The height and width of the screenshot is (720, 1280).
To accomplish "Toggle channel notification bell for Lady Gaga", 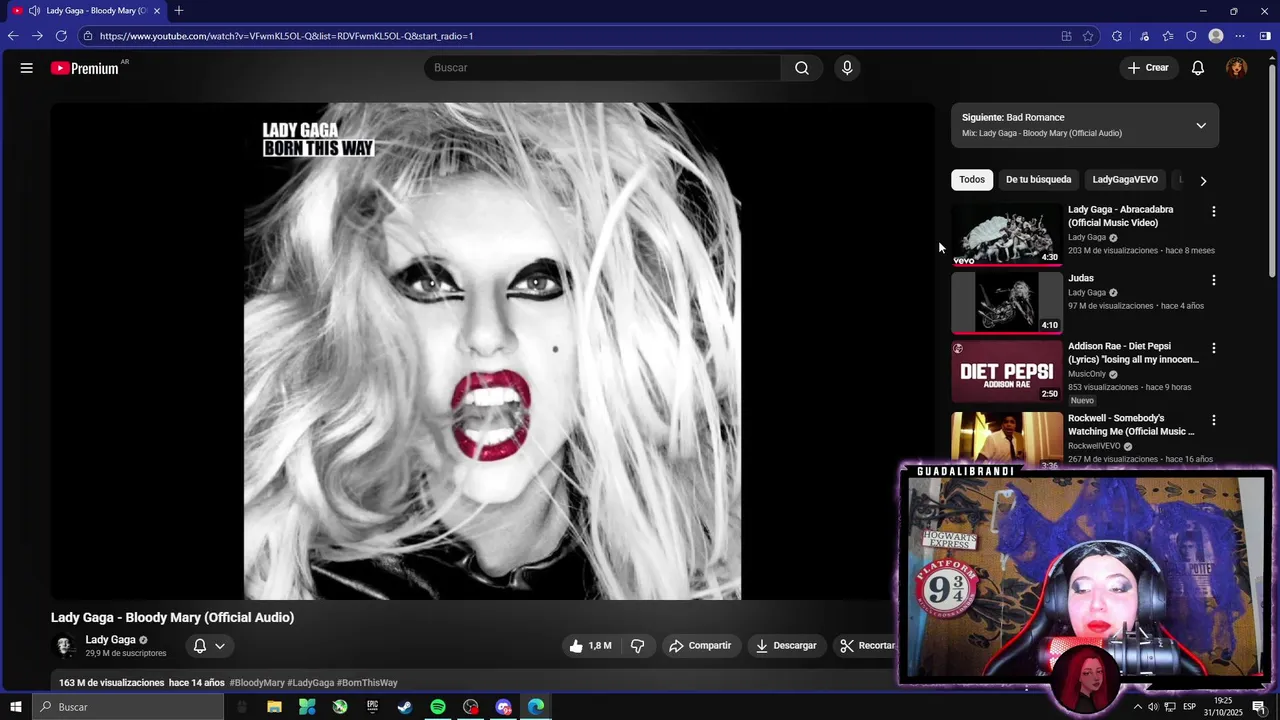I will [200, 646].
